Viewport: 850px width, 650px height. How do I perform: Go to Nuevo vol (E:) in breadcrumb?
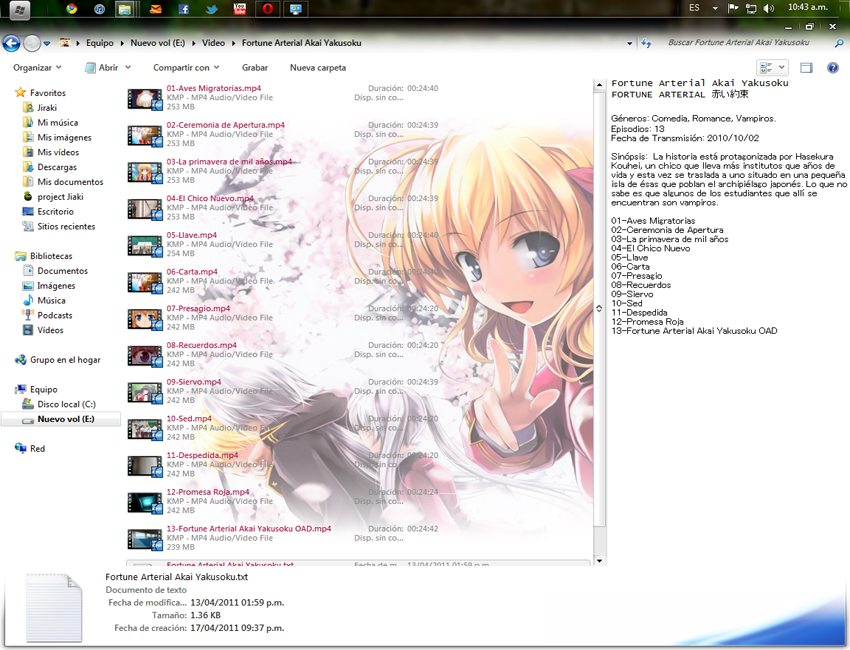(157, 43)
